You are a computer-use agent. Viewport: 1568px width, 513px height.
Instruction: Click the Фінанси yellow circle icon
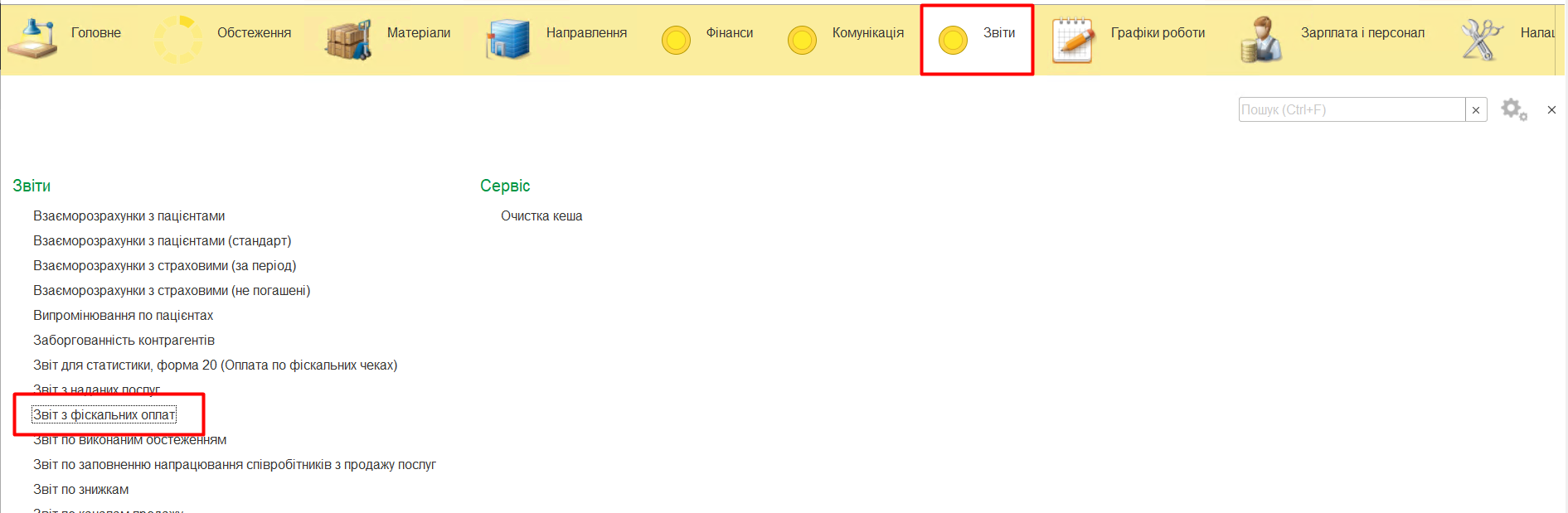click(676, 40)
